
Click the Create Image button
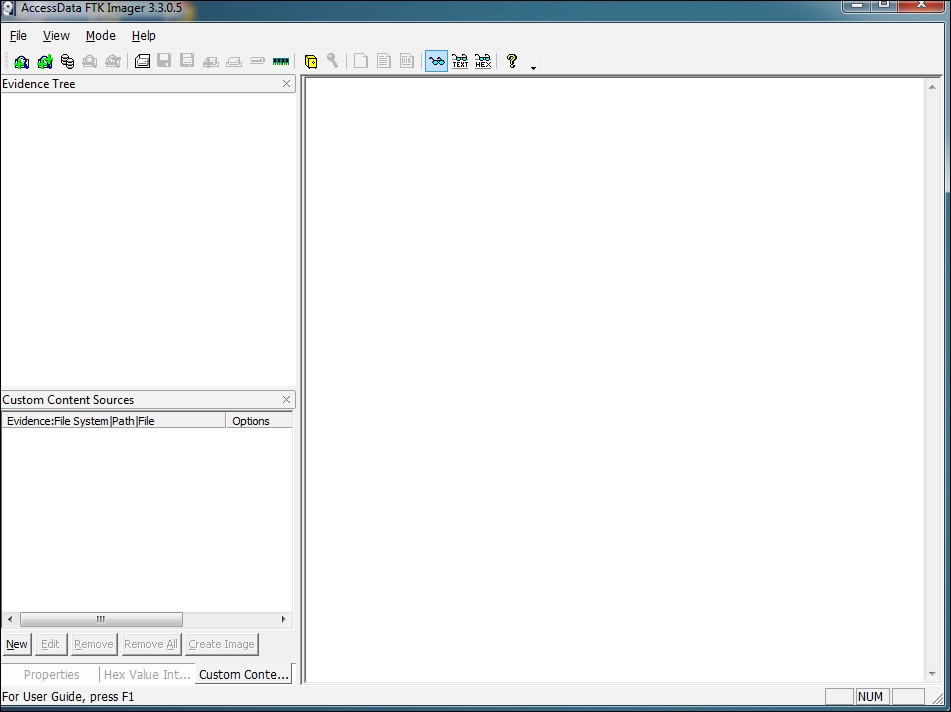pyautogui.click(x=221, y=644)
